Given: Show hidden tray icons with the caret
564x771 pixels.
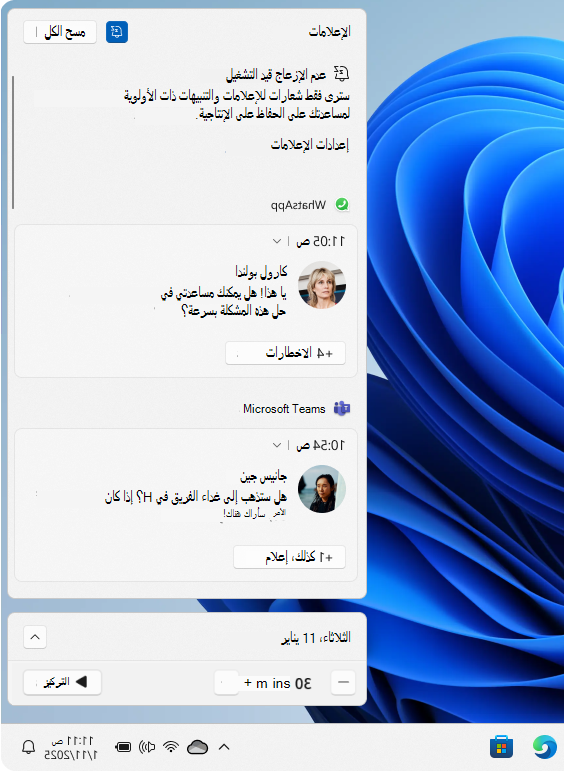Looking at the screenshot, I should click(x=224, y=747).
